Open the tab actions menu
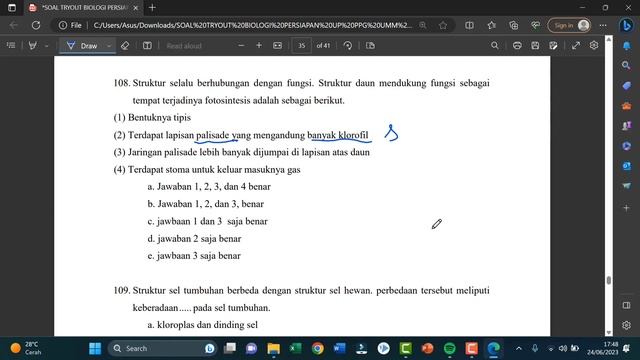 (12, 7)
